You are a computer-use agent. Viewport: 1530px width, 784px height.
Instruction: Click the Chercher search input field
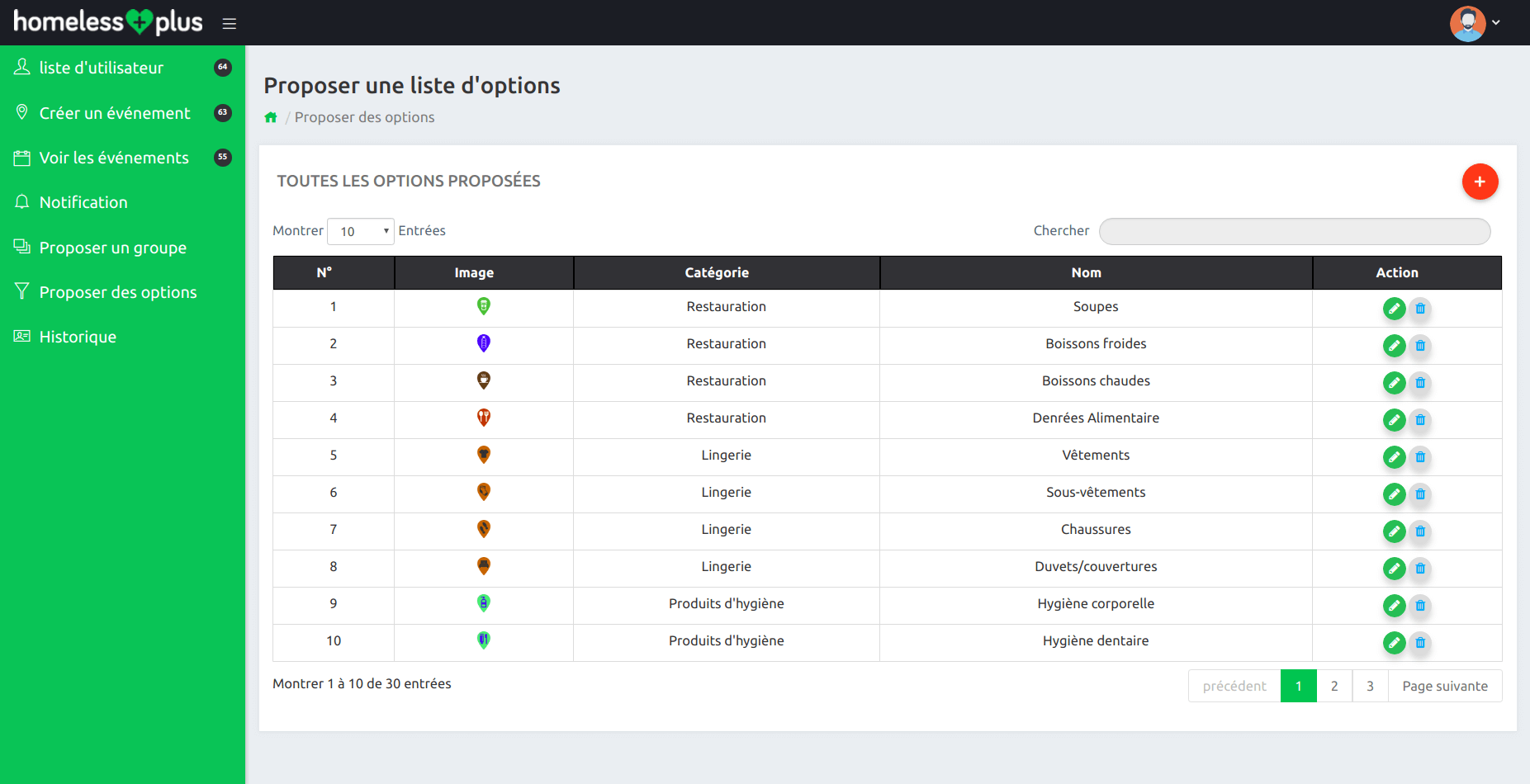coord(1294,231)
